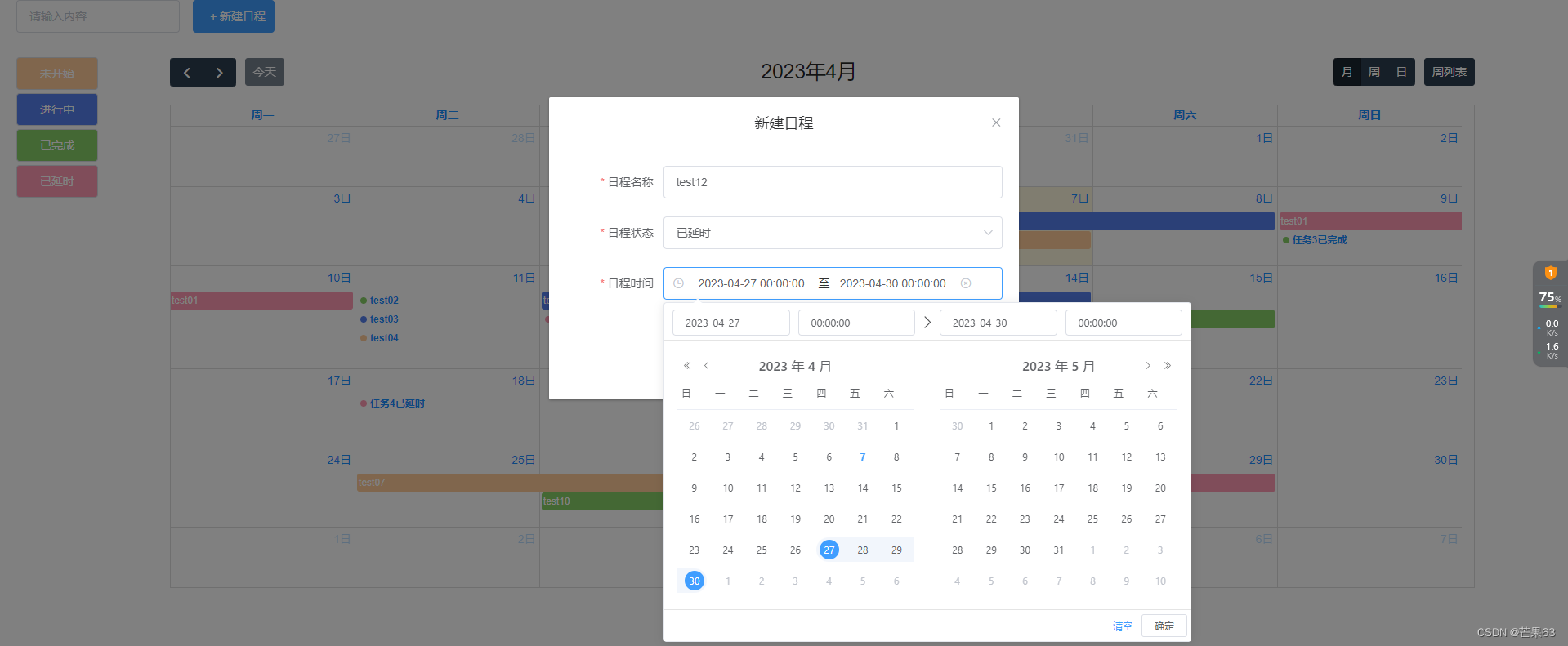Click the start time input 00:00:00

coord(856,323)
